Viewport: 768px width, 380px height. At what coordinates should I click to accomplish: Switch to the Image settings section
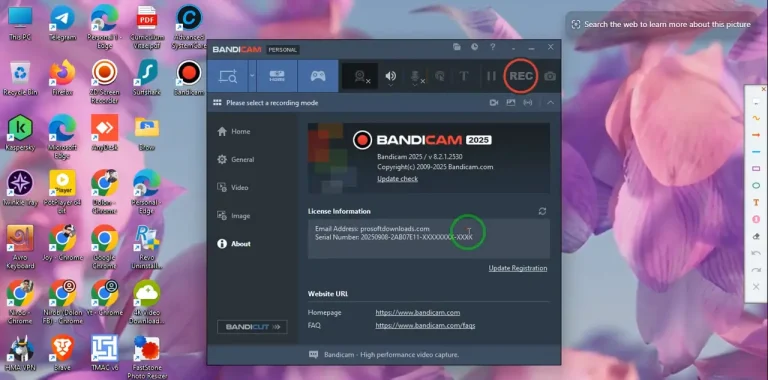tap(234, 215)
